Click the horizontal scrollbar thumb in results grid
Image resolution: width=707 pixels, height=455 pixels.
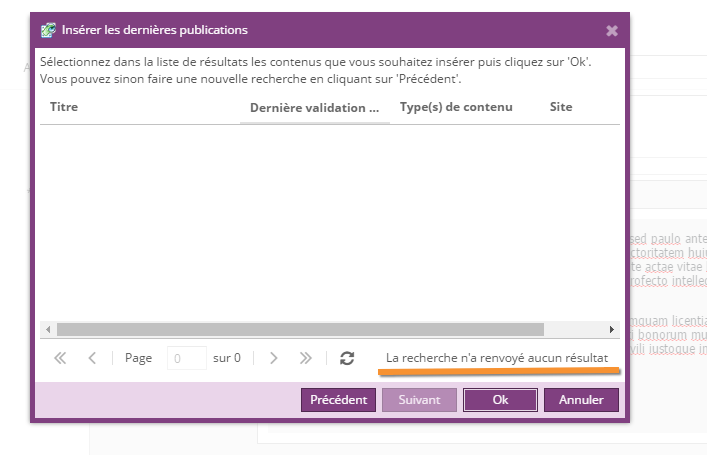(x=300, y=329)
